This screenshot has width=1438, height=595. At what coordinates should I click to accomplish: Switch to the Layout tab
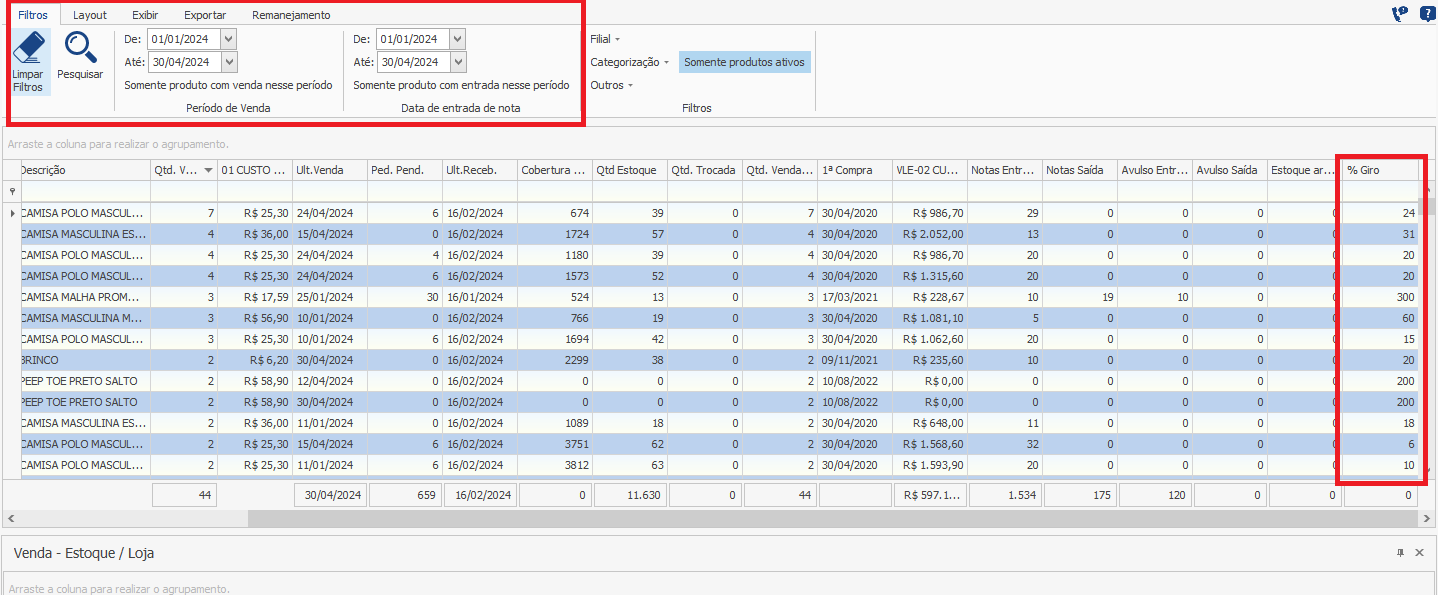click(x=90, y=15)
